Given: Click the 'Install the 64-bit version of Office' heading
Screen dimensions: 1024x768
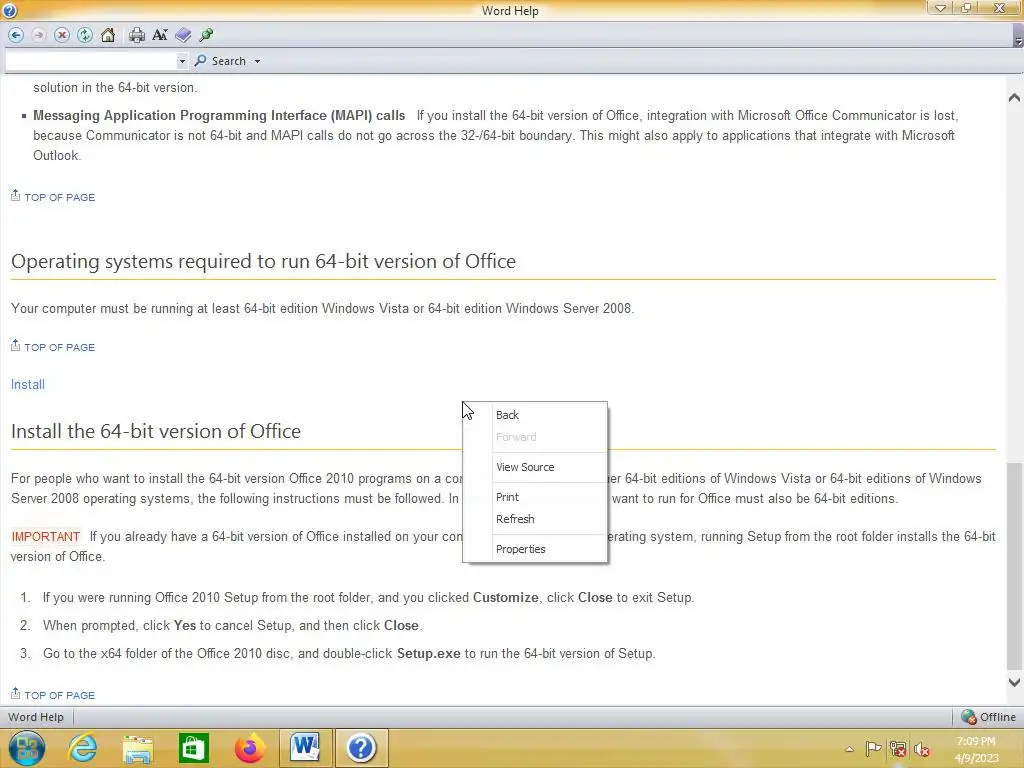Looking at the screenshot, I should click(x=156, y=431).
